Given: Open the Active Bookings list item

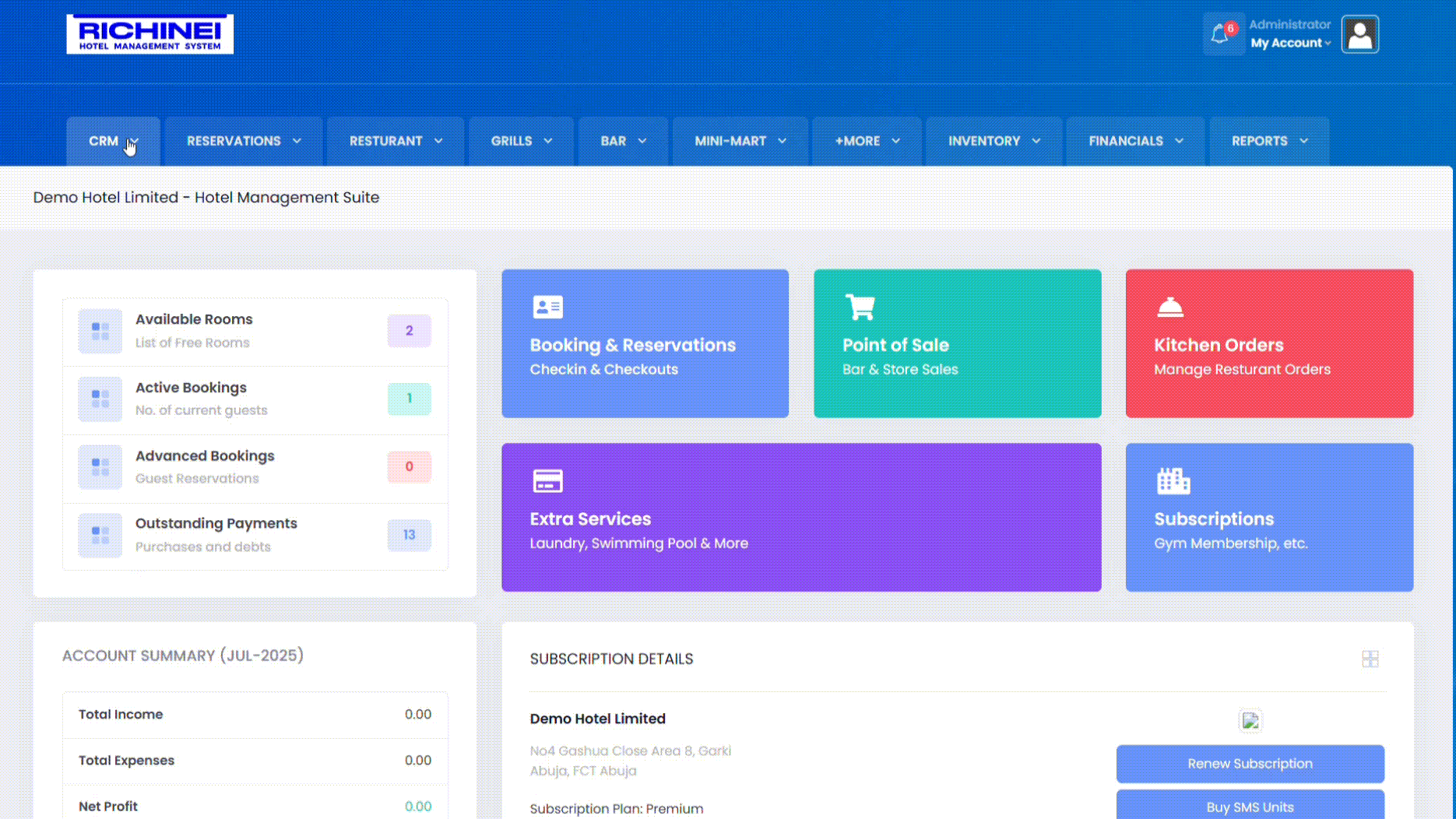Looking at the screenshot, I should [x=191, y=398].
